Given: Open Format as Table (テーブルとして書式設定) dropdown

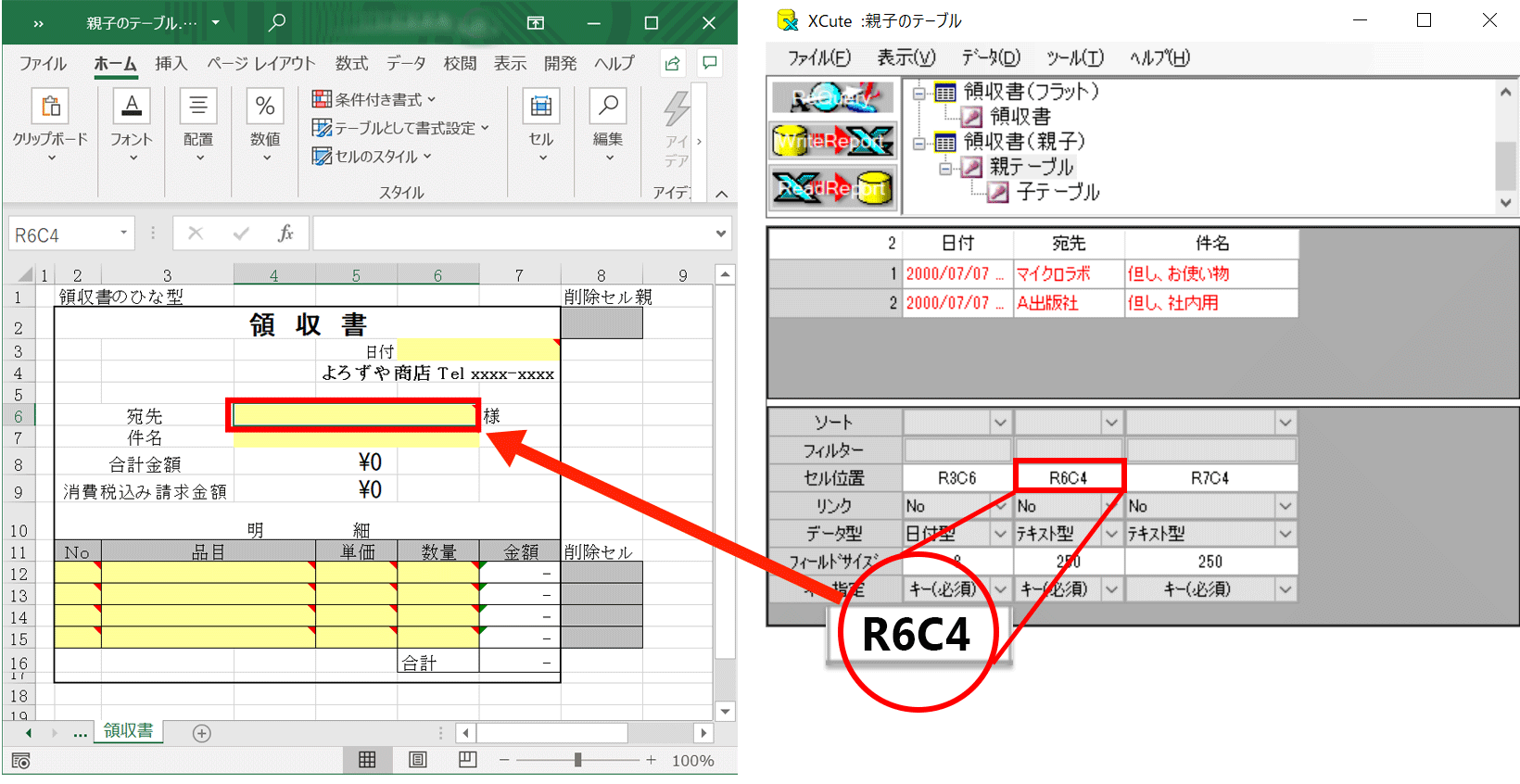Looking at the screenshot, I should [400, 128].
